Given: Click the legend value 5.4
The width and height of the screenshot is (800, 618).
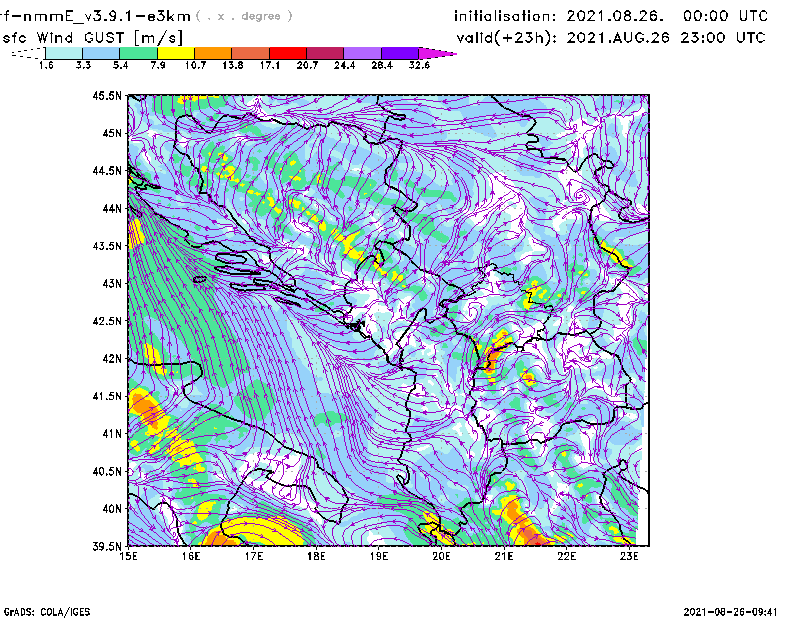Looking at the screenshot, I should tap(120, 65).
